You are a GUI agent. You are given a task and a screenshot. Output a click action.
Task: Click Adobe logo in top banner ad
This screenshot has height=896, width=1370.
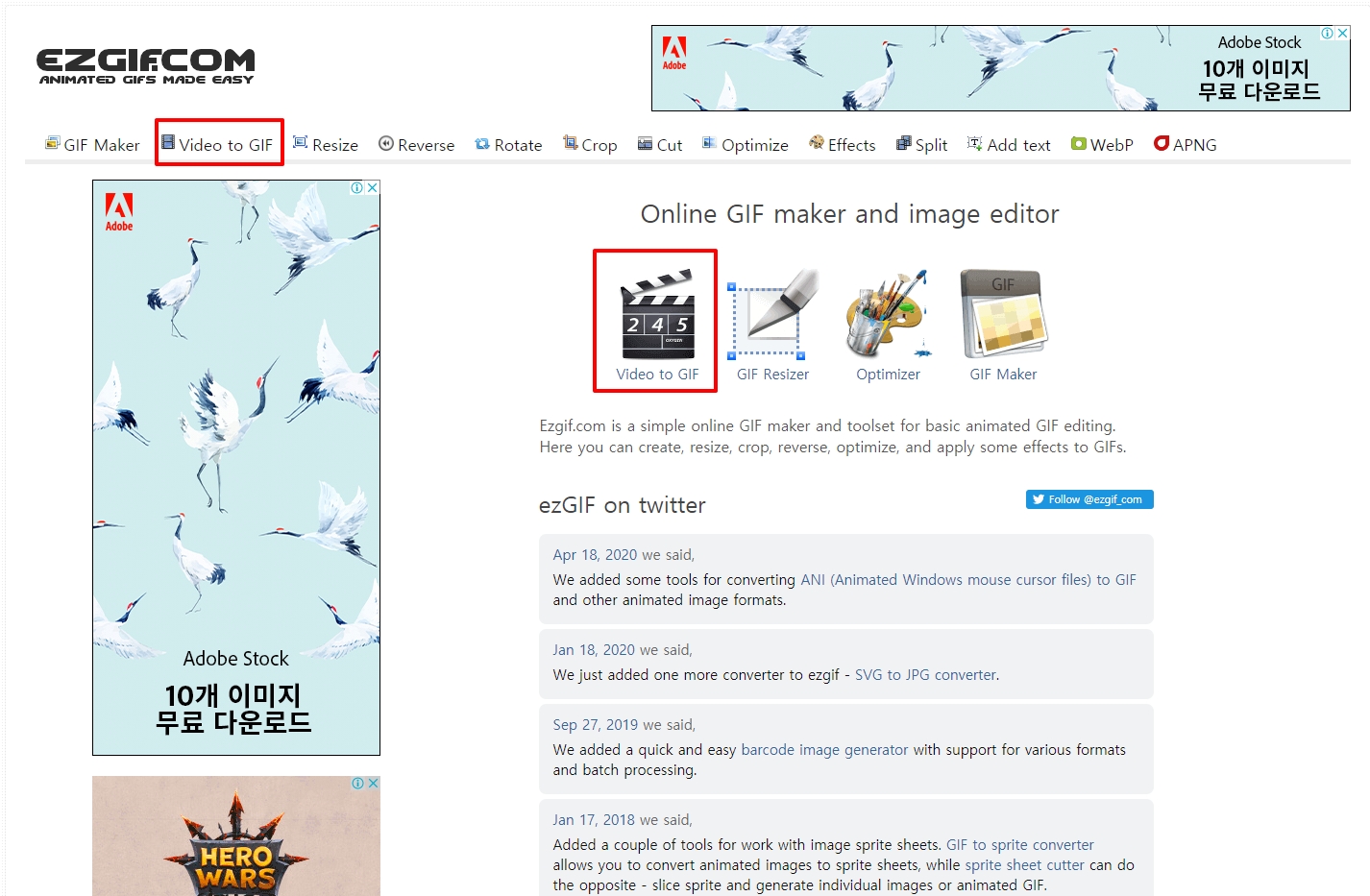[674, 53]
